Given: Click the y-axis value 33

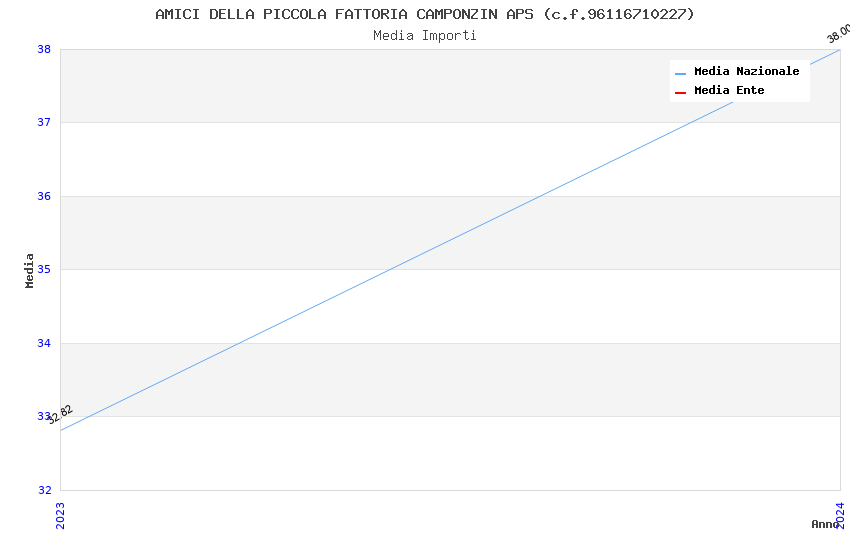Looking at the screenshot, I should pos(44,416).
